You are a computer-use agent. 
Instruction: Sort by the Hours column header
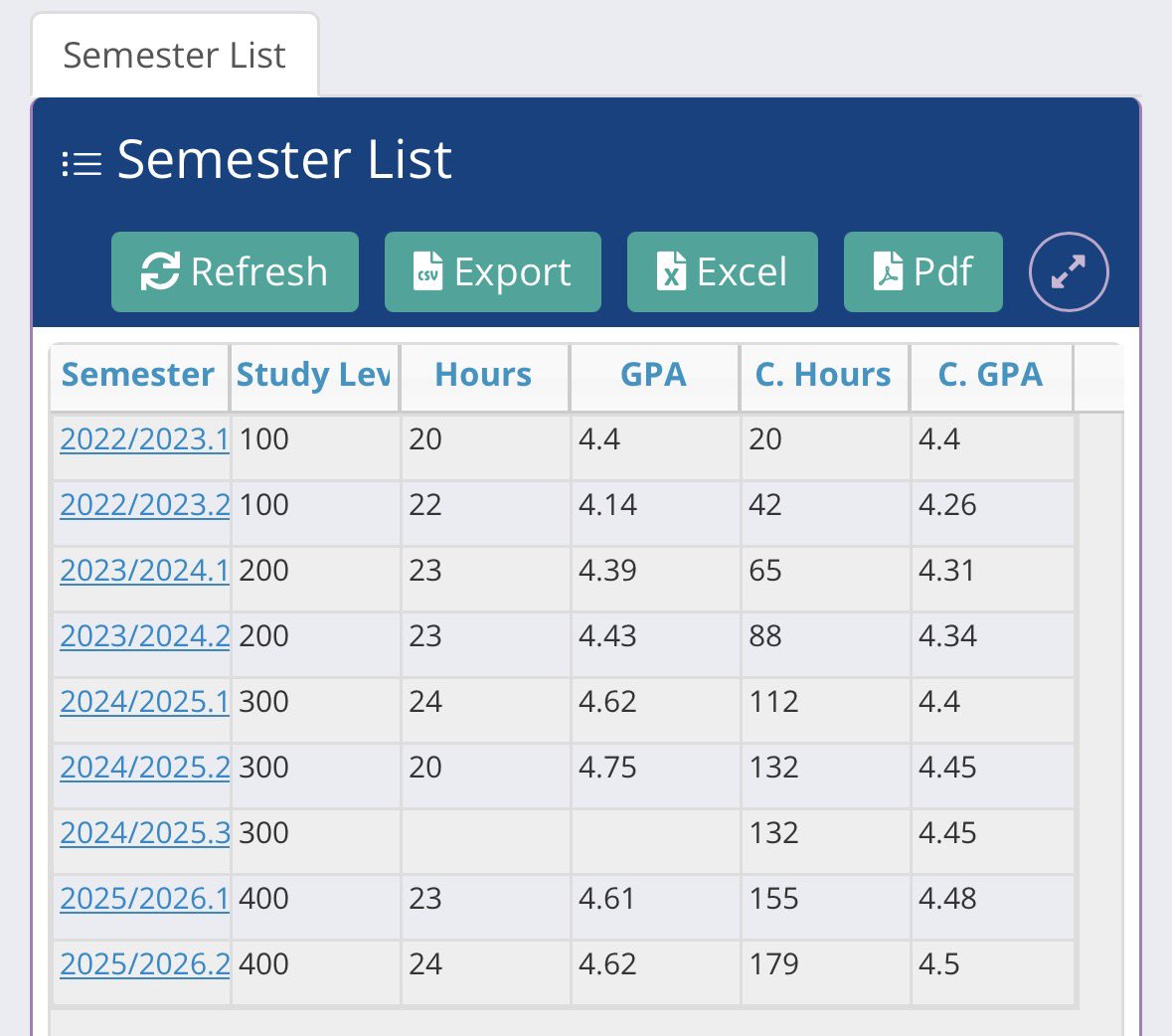(x=484, y=377)
